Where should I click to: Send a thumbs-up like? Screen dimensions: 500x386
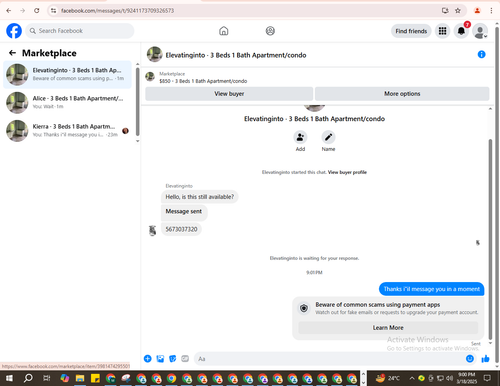pos(485,359)
